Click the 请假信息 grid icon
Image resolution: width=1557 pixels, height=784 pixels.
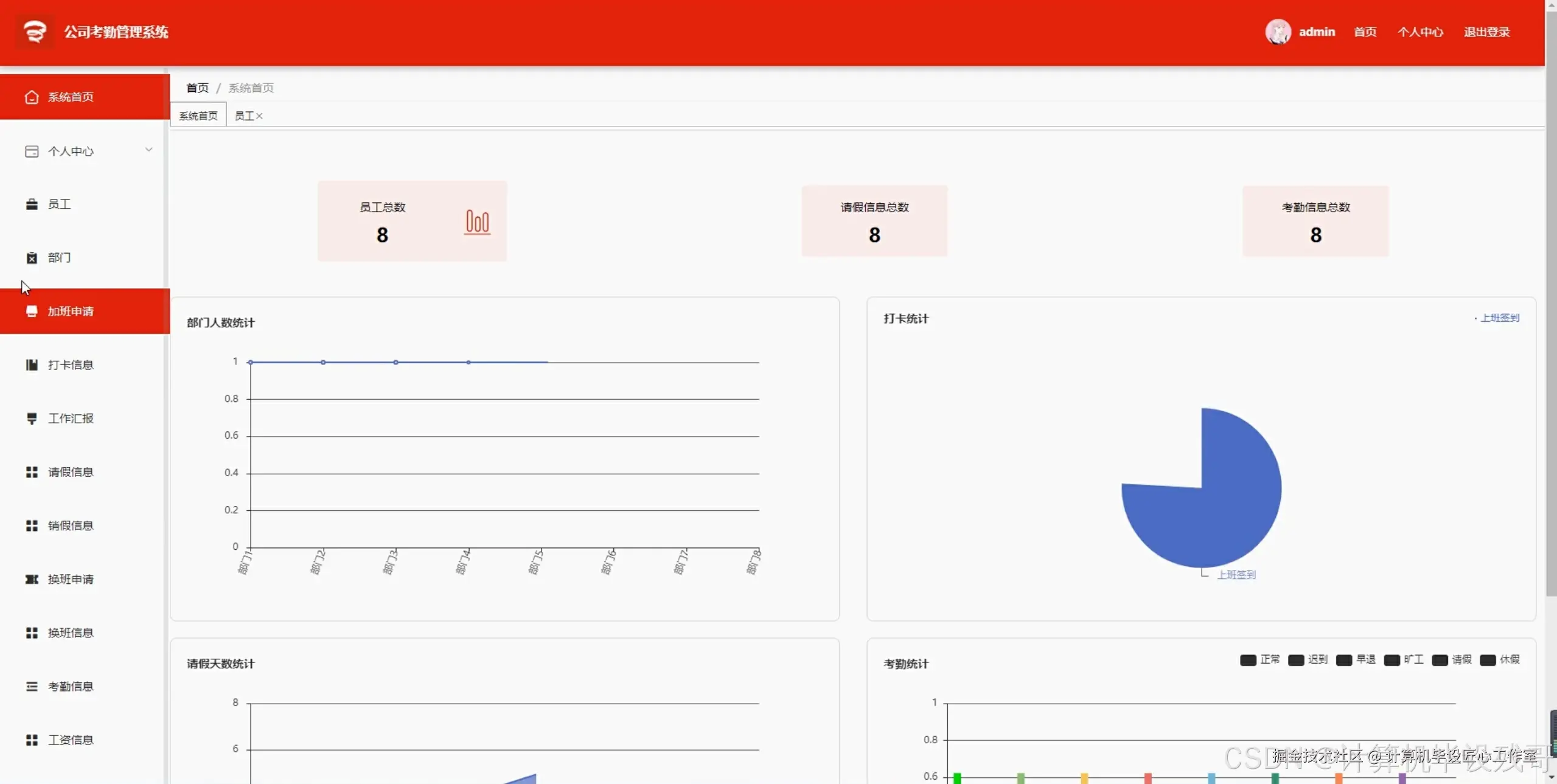point(32,472)
